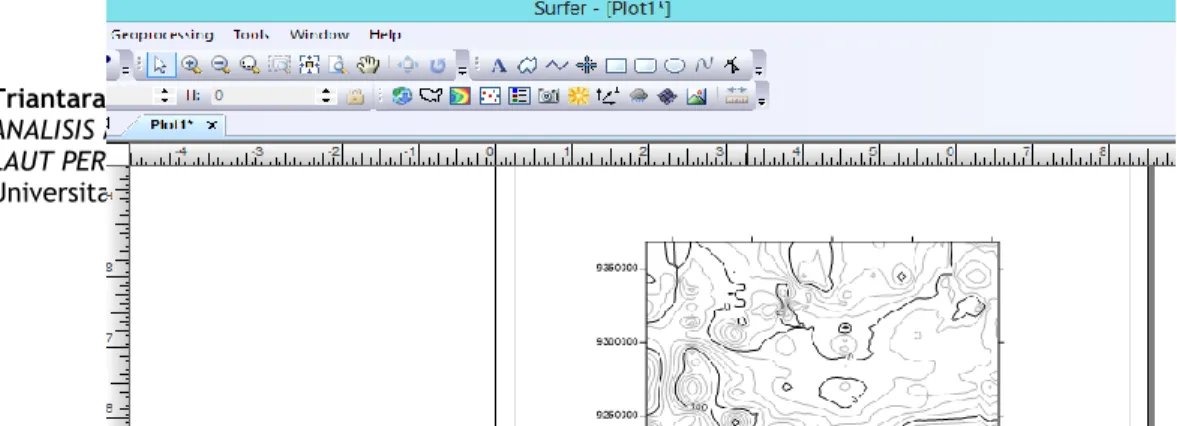Open the Geoprocessing menu

click(x=162, y=34)
